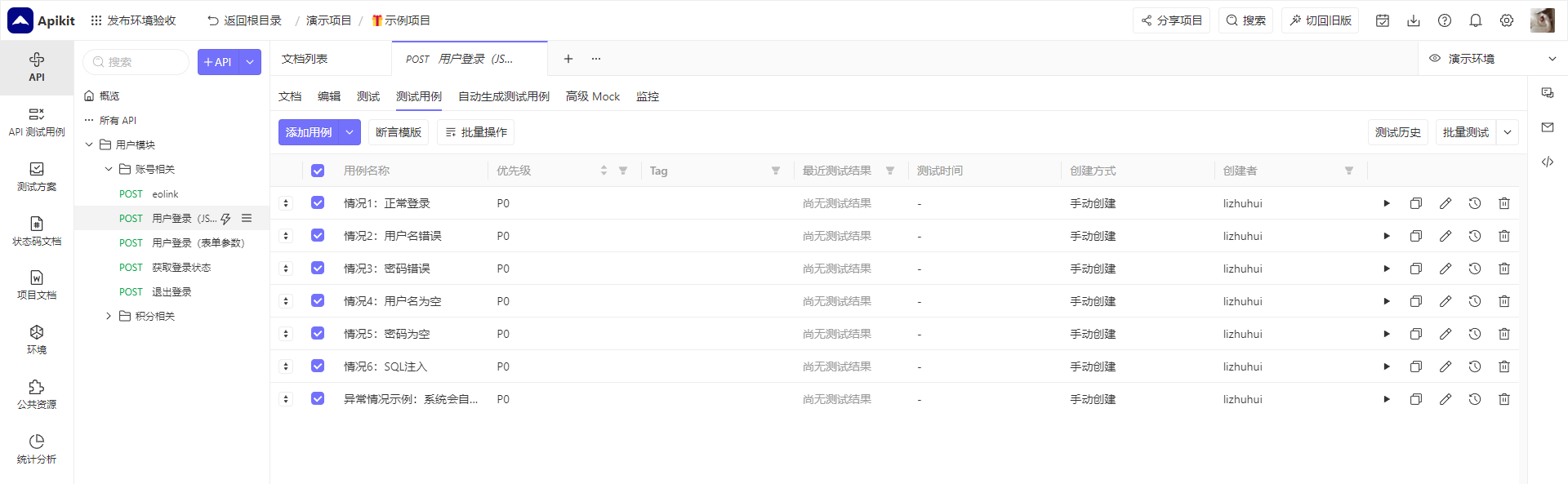Uncheck 情况5：密码为空 checkbox
Viewport: 1568px width, 484px height.
point(318,333)
